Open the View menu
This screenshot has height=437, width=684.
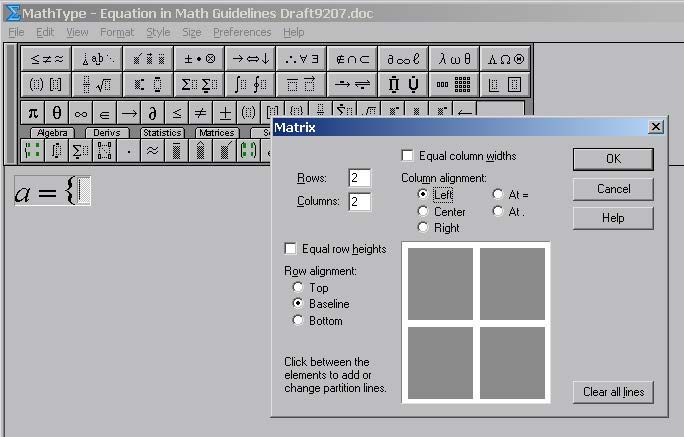pyautogui.click(x=77, y=32)
